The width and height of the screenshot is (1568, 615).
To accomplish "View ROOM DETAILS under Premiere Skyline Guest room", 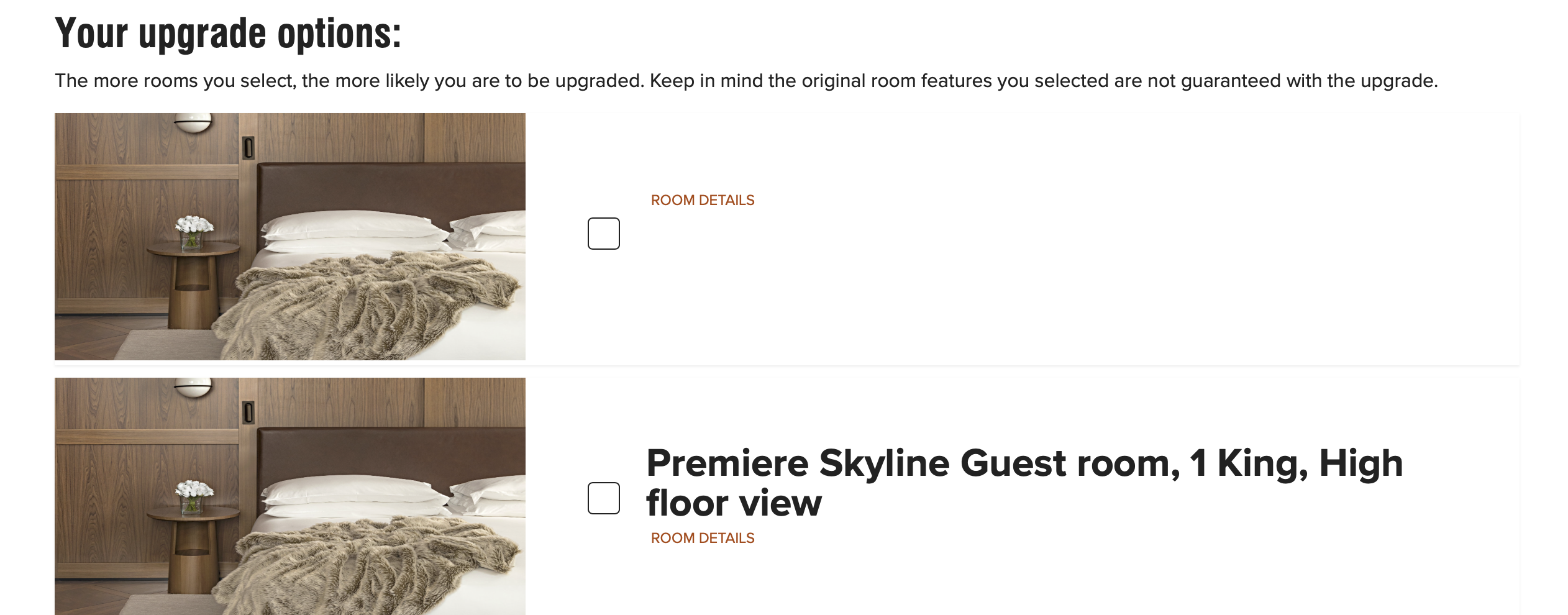I will tap(702, 538).
